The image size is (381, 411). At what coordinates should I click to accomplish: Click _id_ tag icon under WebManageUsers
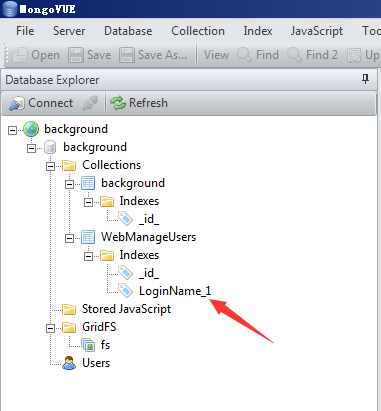tap(126, 273)
